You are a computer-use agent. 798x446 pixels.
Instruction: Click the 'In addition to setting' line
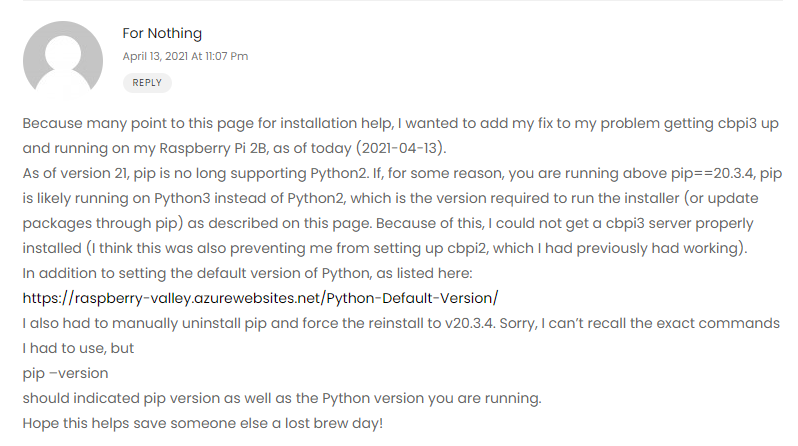click(247, 273)
